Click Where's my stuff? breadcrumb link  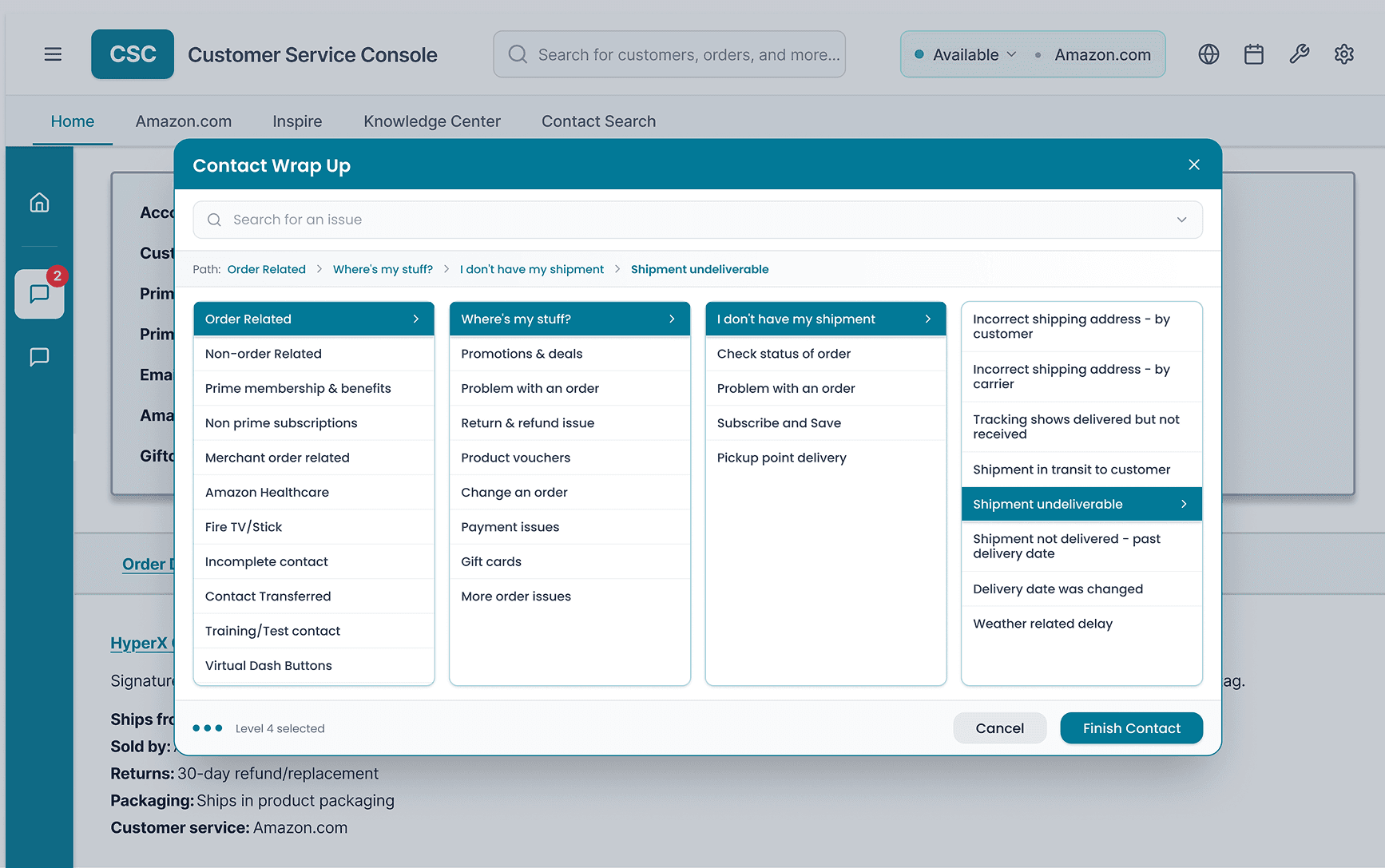coord(383,269)
